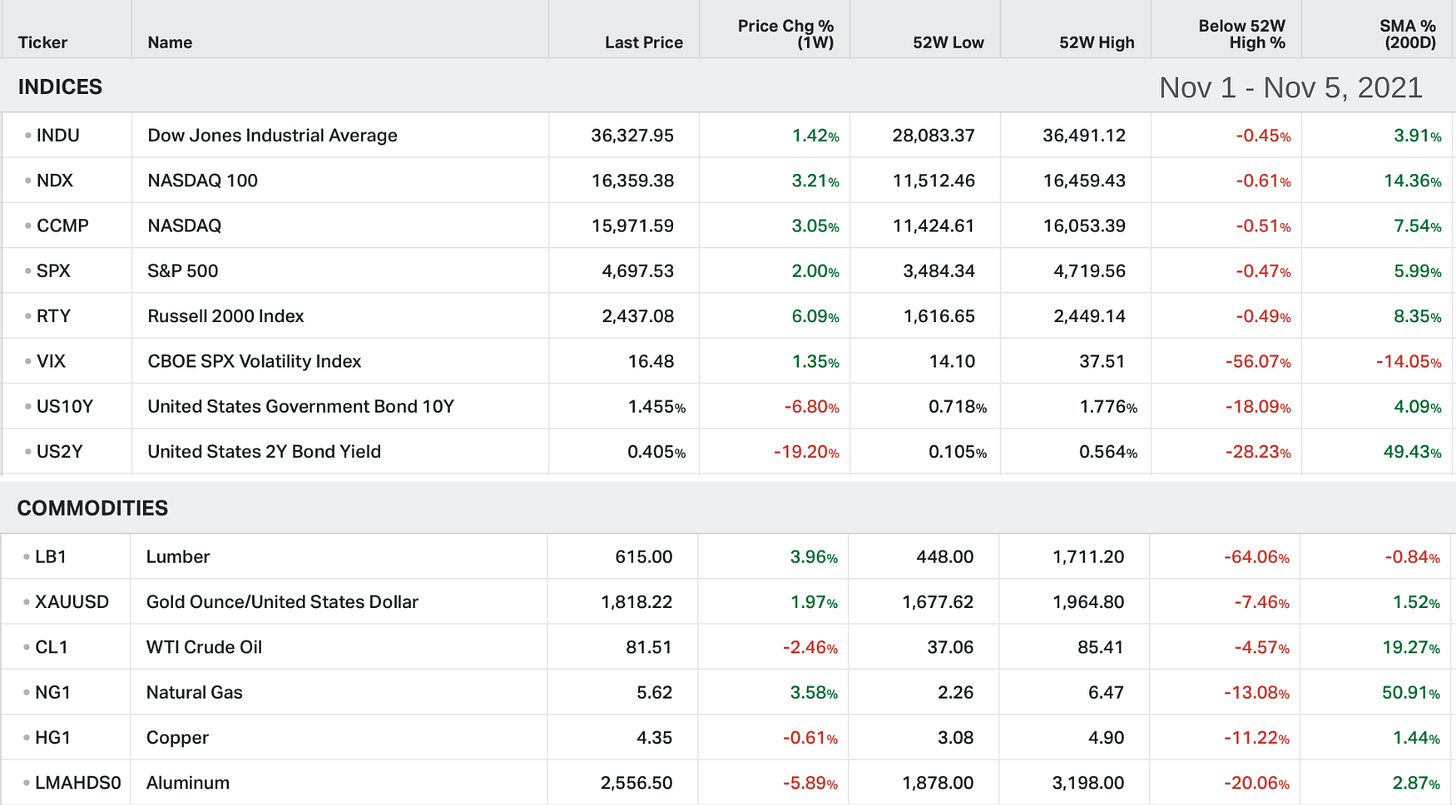Open the INDU ticker

click(58, 135)
